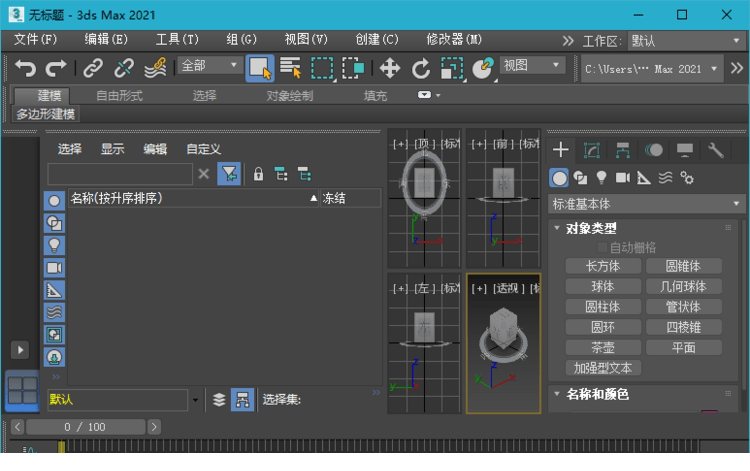Click the lock icon in Scene Explorer
Viewport: 750px width, 471px height.
tap(258, 174)
